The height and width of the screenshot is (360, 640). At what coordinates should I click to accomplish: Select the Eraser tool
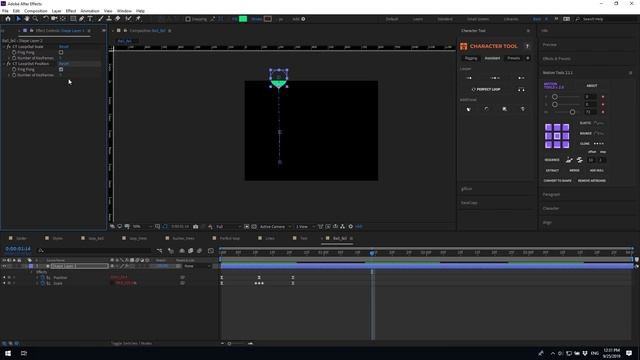pos(118,19)
